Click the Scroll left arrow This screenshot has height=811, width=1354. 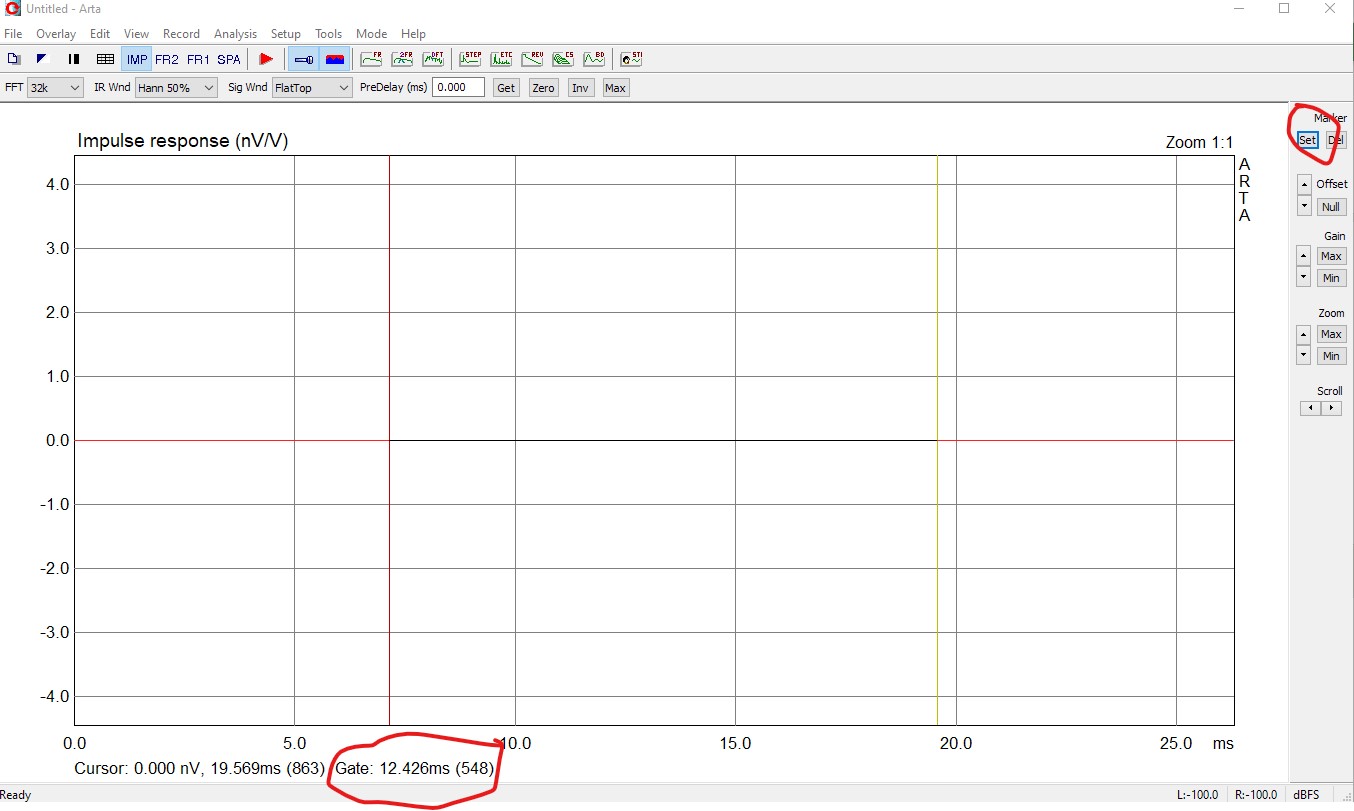point(1310,408)
